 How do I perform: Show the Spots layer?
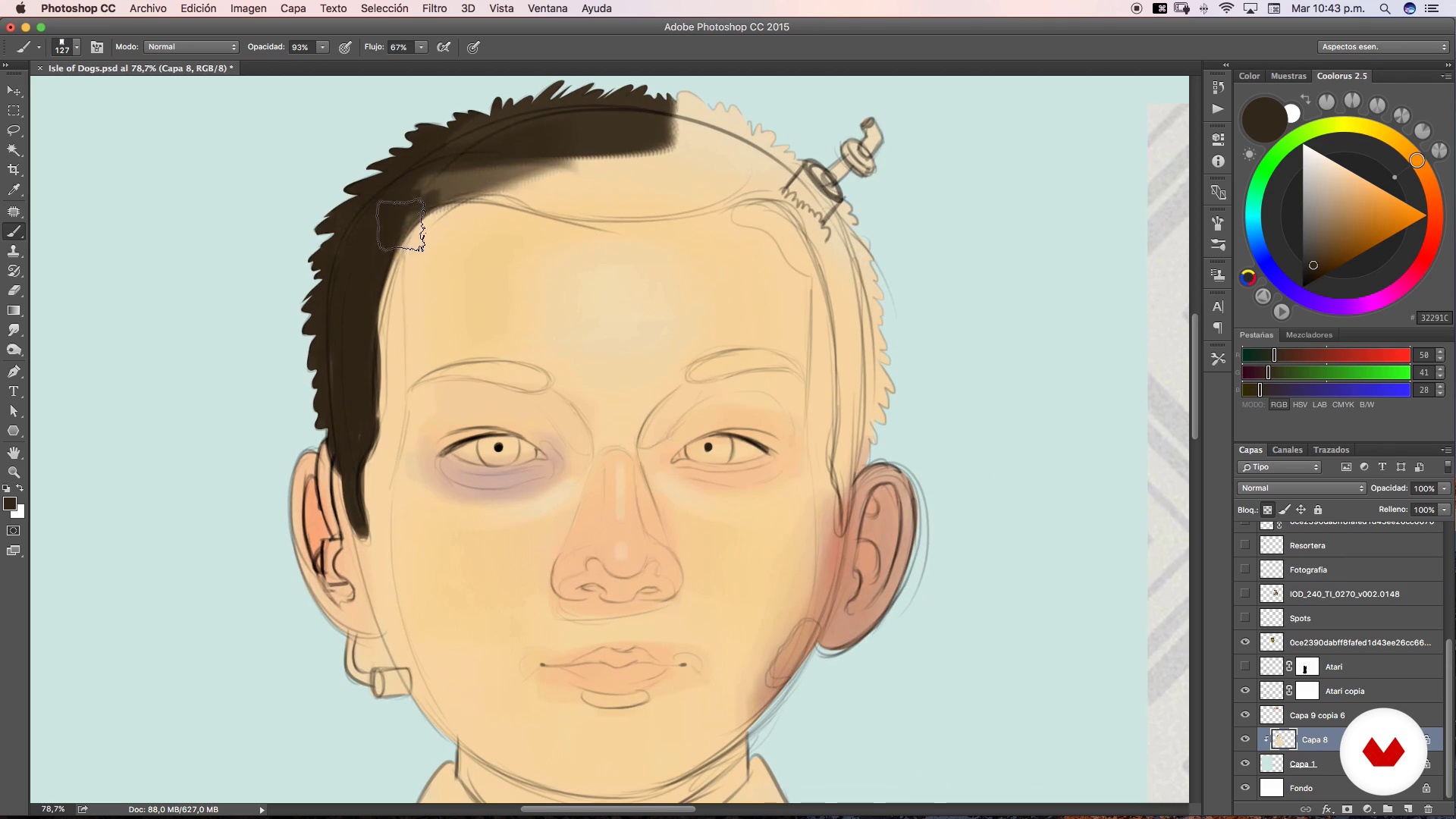pyautogui.click(x=1245, y=618)
